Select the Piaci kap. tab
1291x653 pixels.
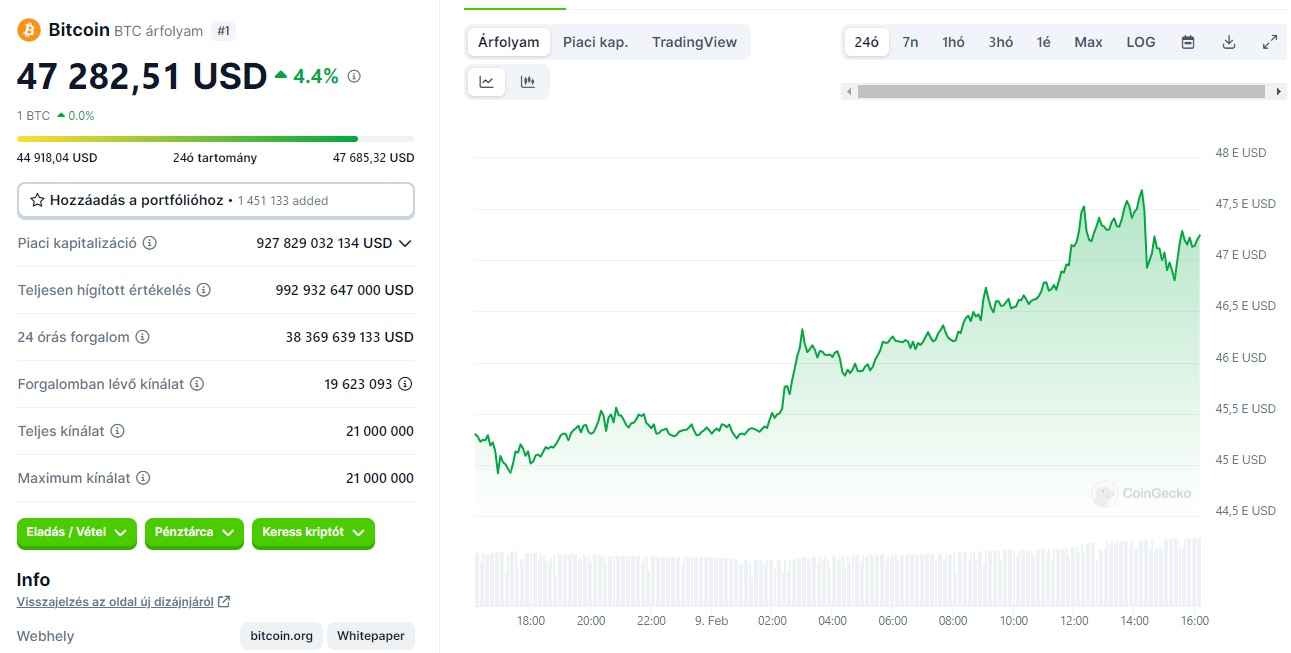595,42
